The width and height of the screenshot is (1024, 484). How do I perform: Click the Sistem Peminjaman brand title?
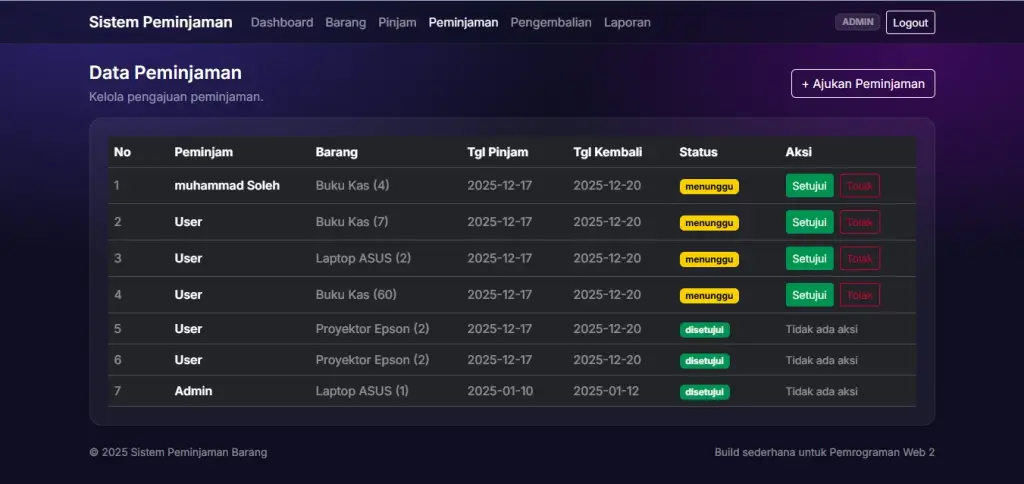pyautogui.click(x=160, y=22)
